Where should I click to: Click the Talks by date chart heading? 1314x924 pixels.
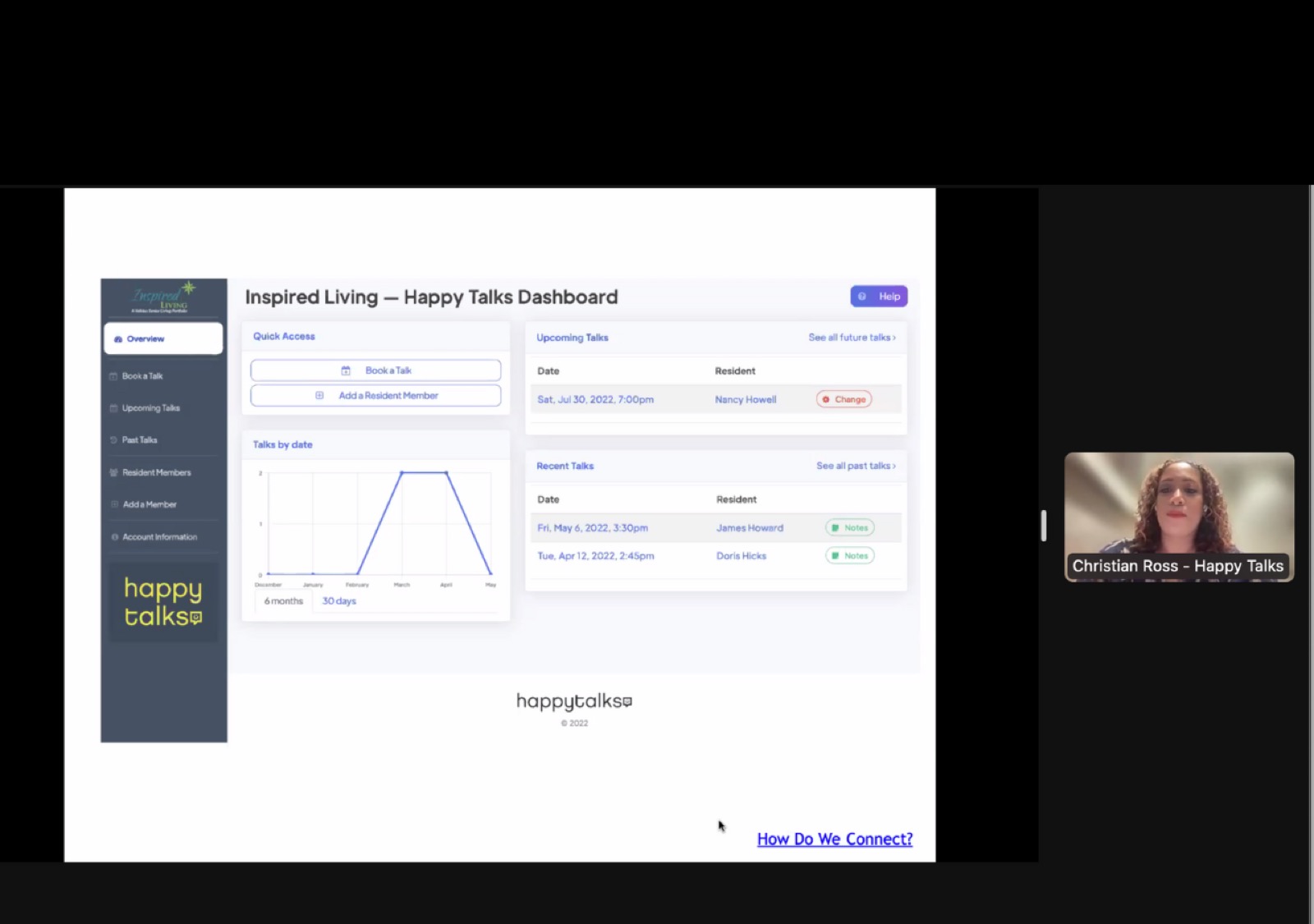(283, 445)
